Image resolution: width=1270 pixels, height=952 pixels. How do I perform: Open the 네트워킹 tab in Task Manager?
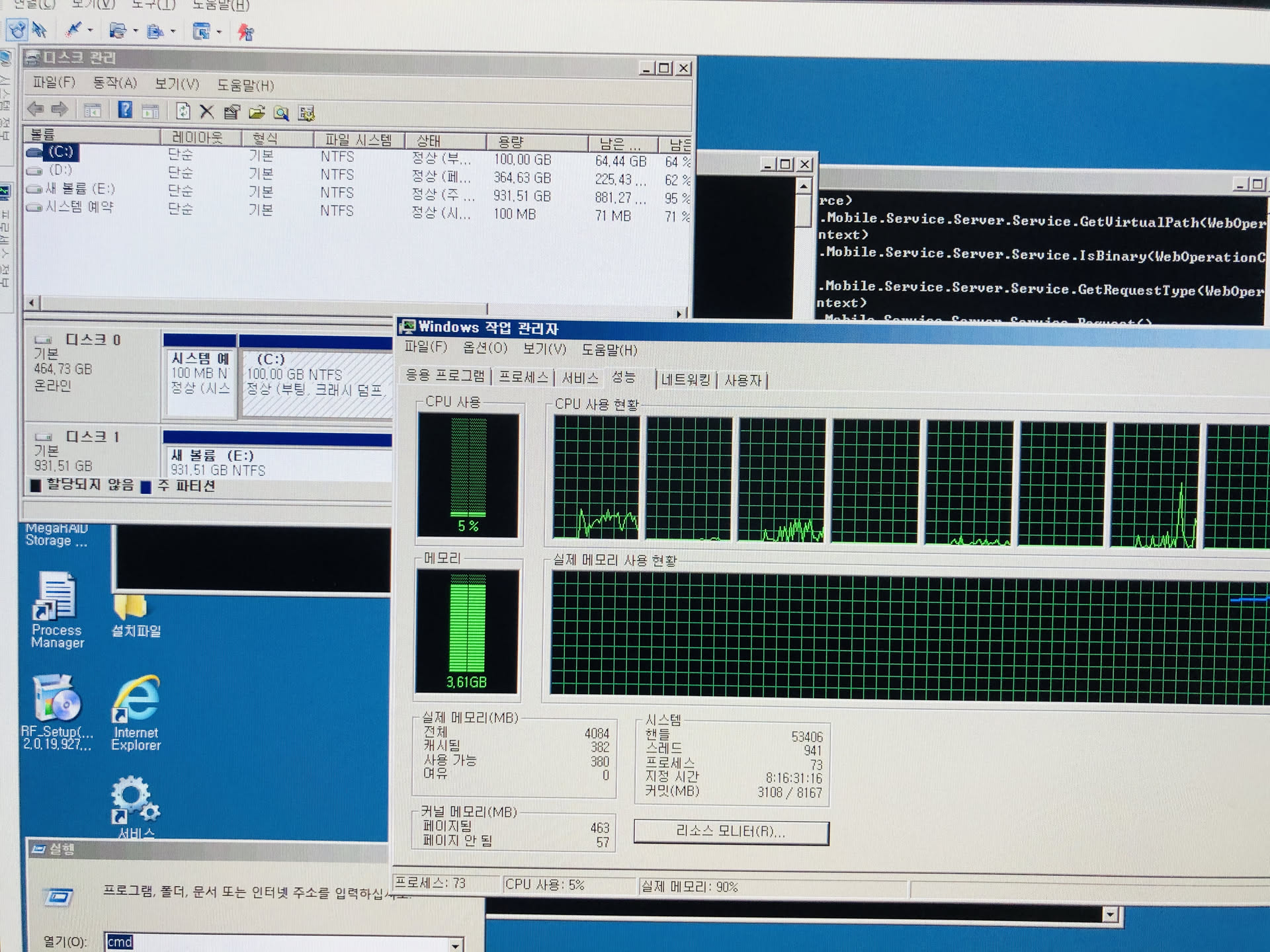685,379
